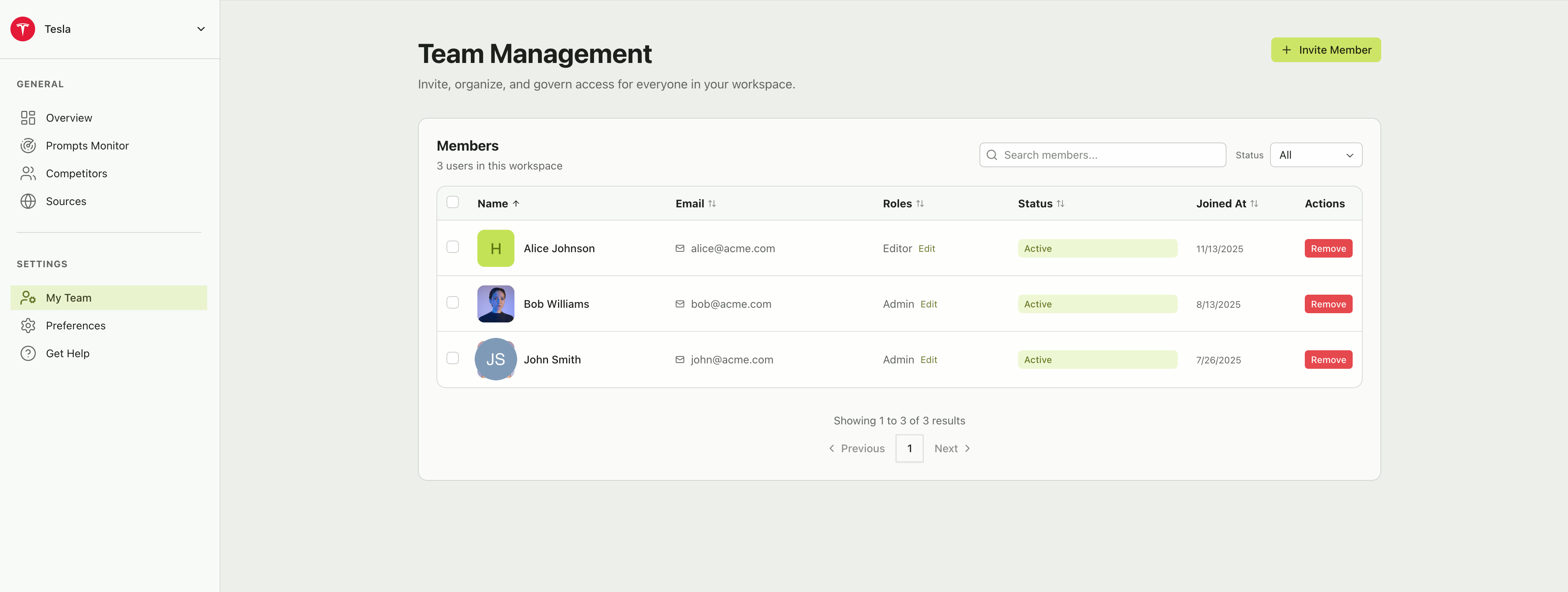Open Preferences using the gear icon
Screen dimensions: 1568x592
[29, 325]
